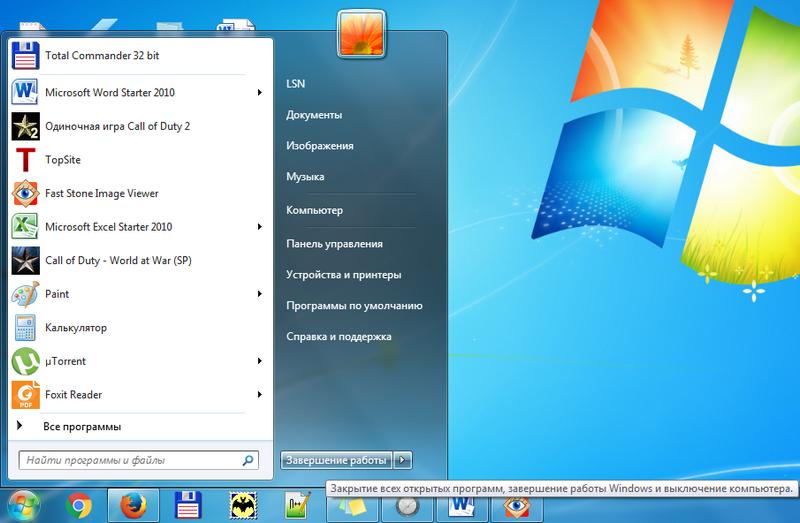The height and width of the screenshot is (523, 800).
Task: Open Панель управления
Action: tap(334, 244)
